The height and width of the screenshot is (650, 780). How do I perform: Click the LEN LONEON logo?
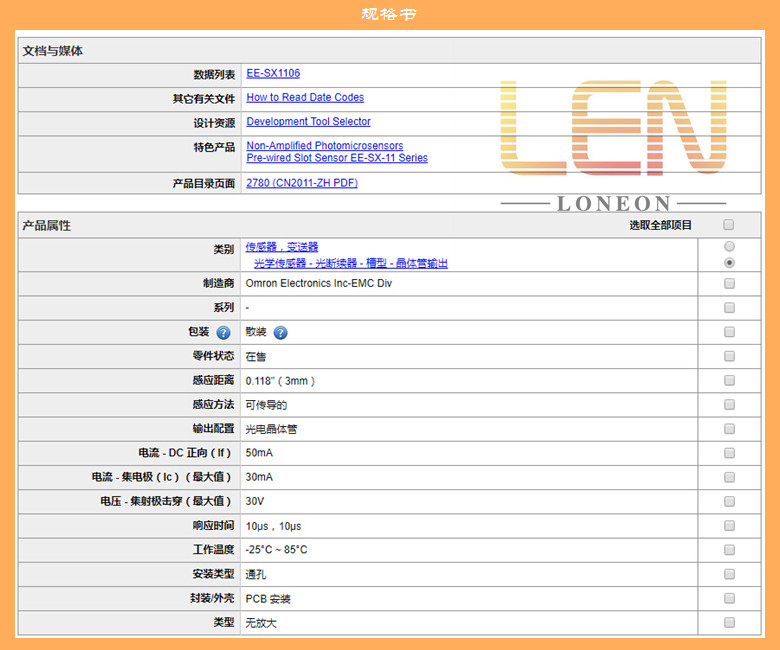click(613, 145)
